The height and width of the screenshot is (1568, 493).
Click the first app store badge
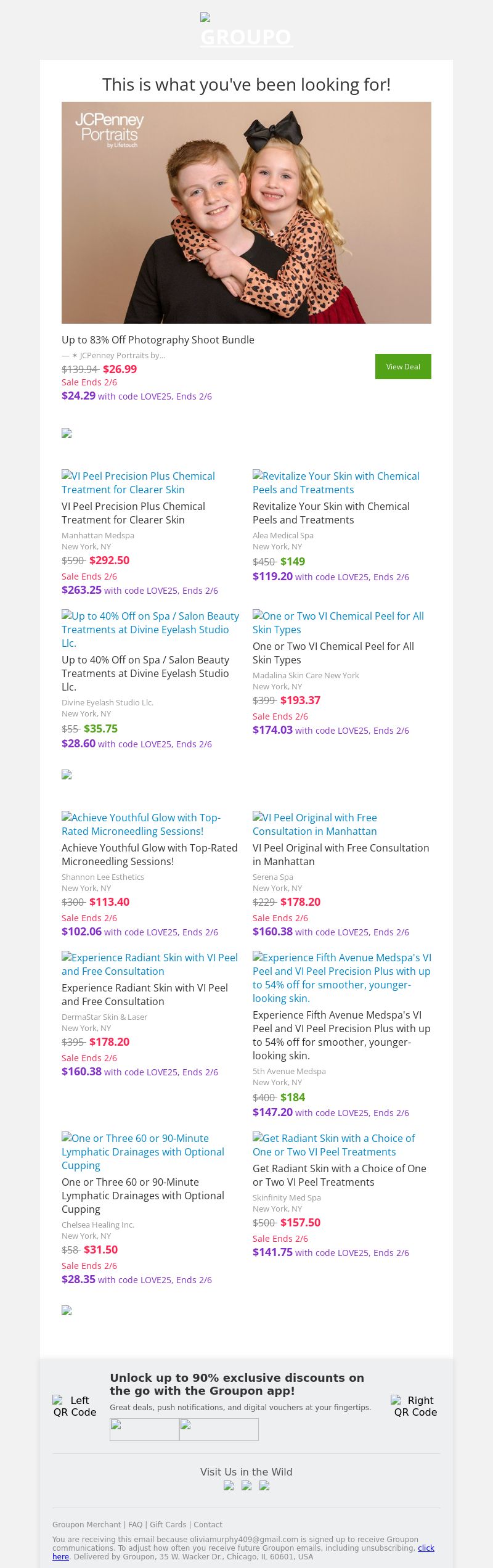coord(144,1429)
